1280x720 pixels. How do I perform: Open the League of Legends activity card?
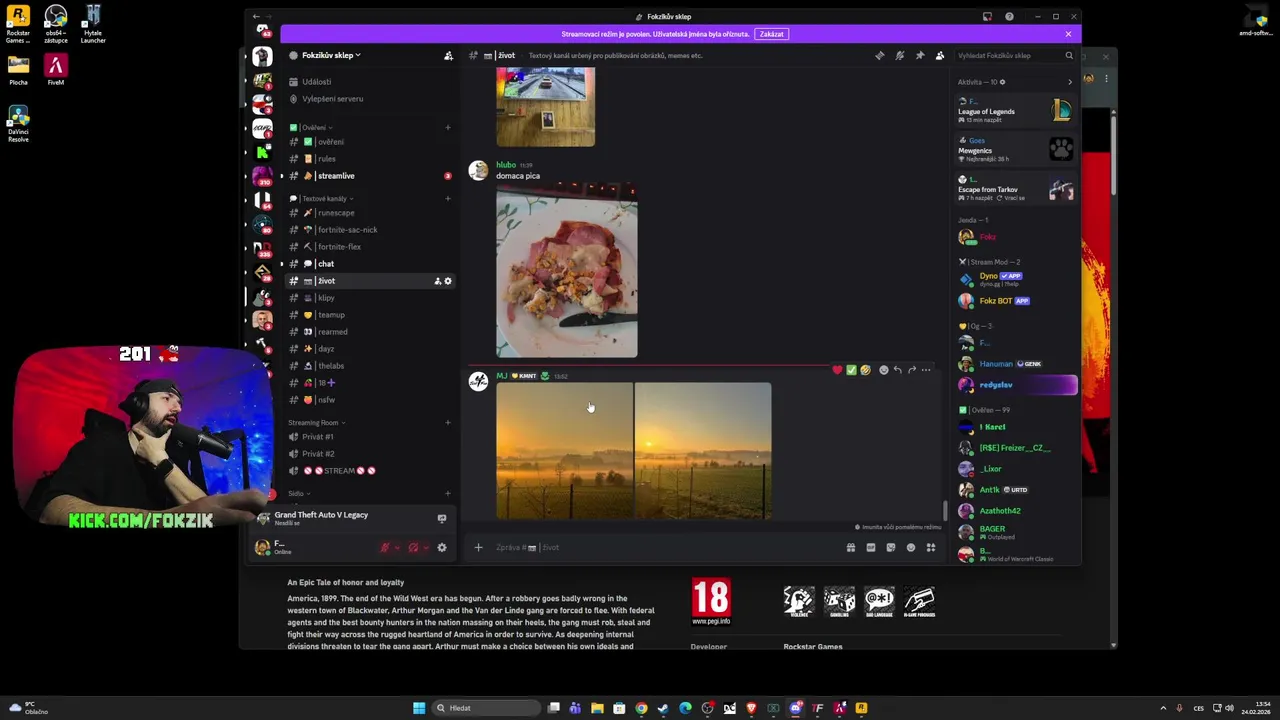[1015, 110]
